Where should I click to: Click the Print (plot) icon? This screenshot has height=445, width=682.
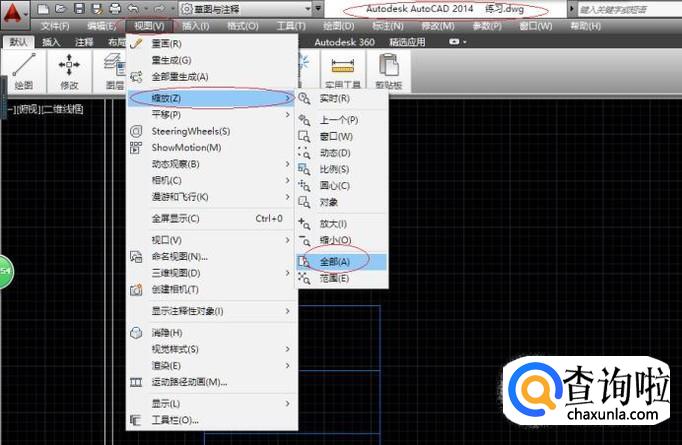(115, 8)
